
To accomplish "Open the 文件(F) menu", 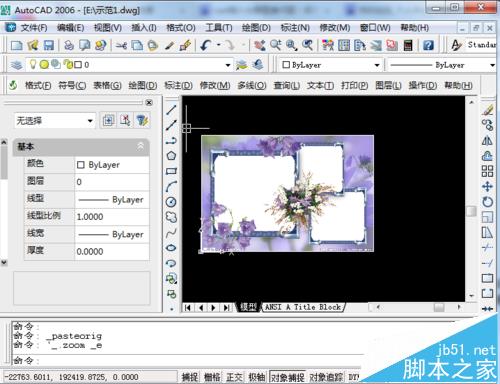I will [34, 28].
